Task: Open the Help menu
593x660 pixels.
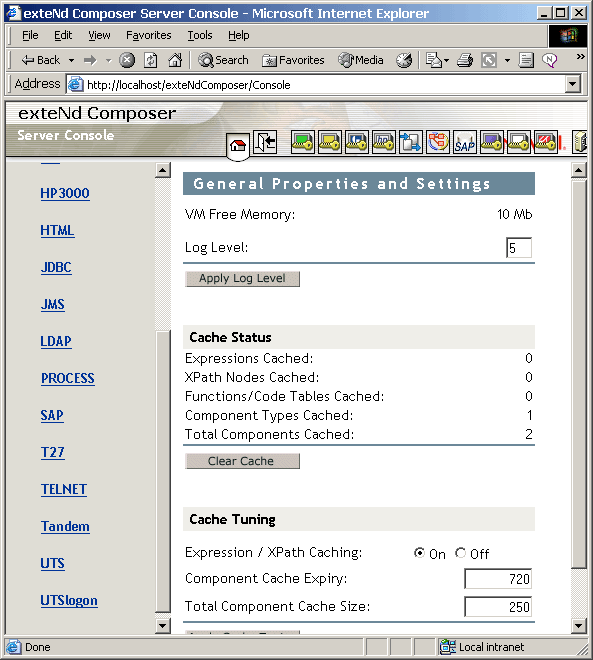Action: pyautogui.click(x=239, y=35)
